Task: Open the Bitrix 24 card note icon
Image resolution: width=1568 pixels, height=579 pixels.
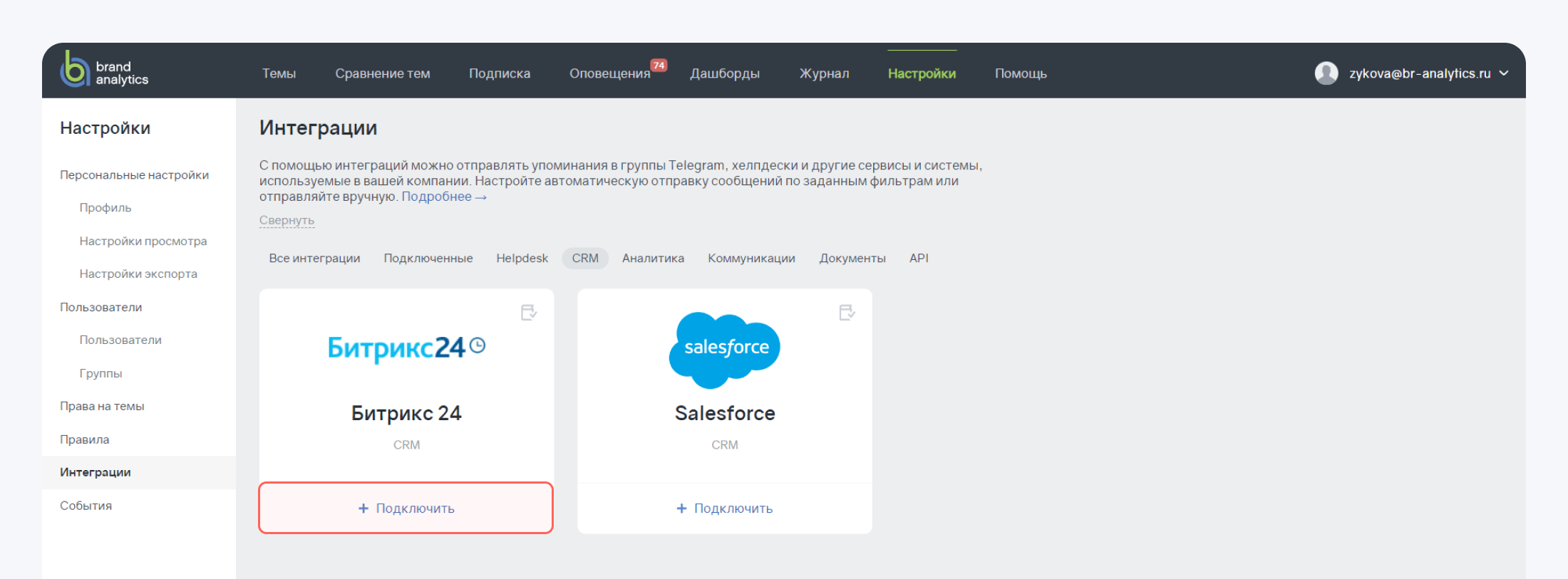Action: point(529,313)
